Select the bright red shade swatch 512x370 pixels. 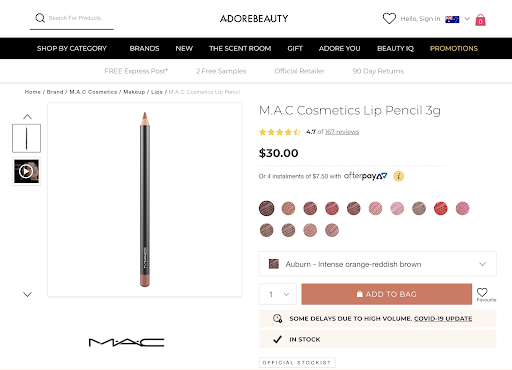pos(441,209)
